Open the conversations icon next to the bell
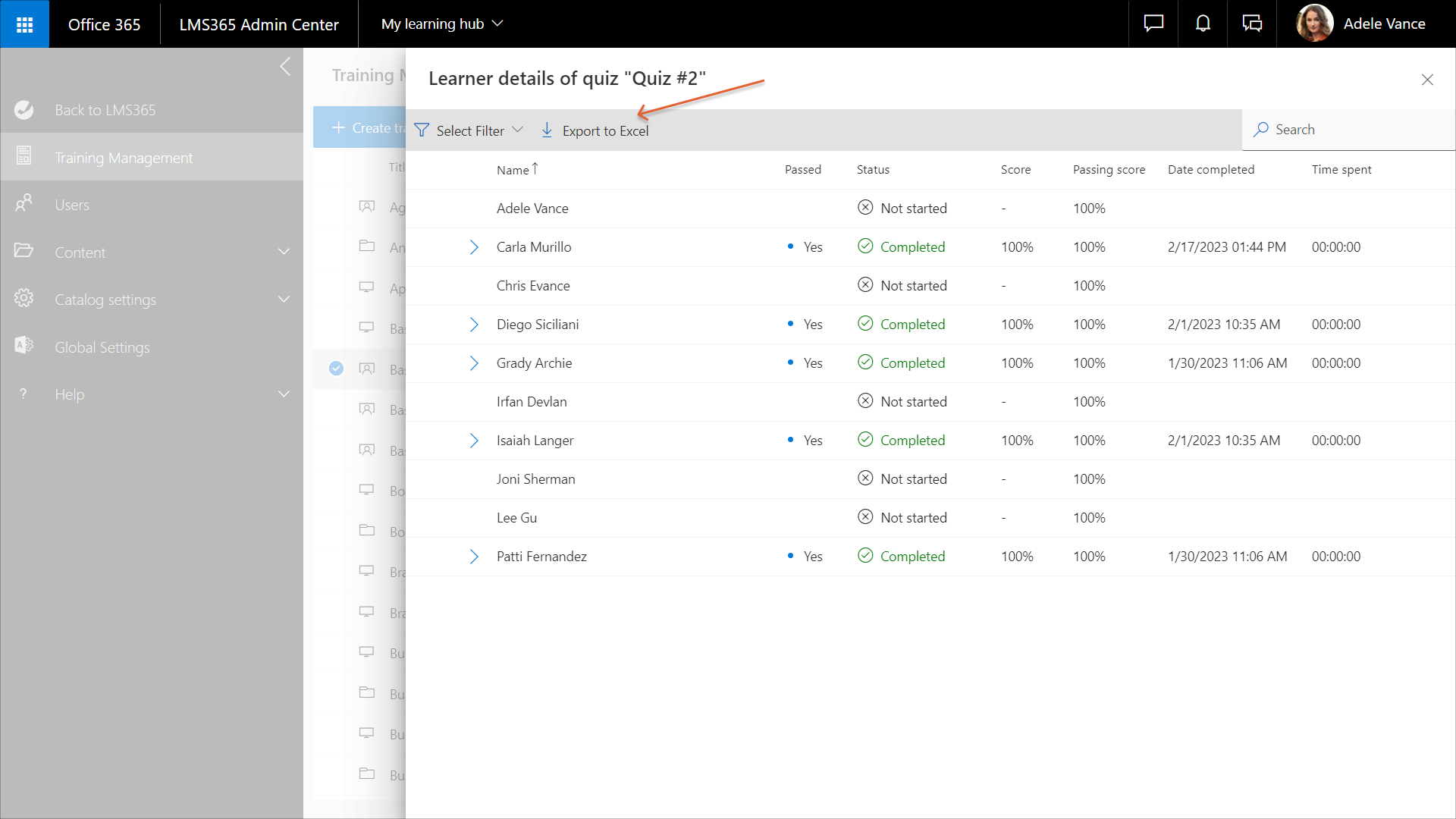 [x=1252, y=24]
